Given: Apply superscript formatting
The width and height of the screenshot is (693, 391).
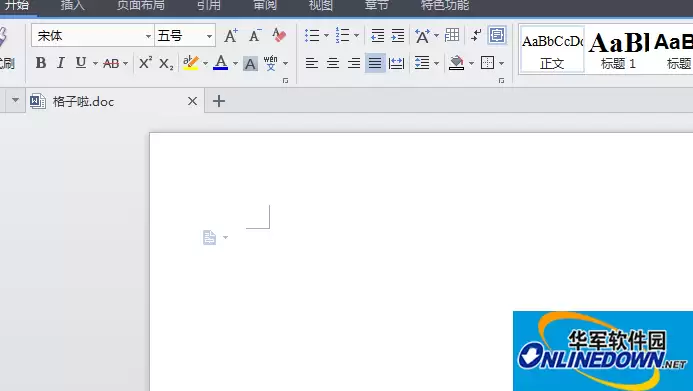Looking at the screenshot, I should click(x=145, y=63).
